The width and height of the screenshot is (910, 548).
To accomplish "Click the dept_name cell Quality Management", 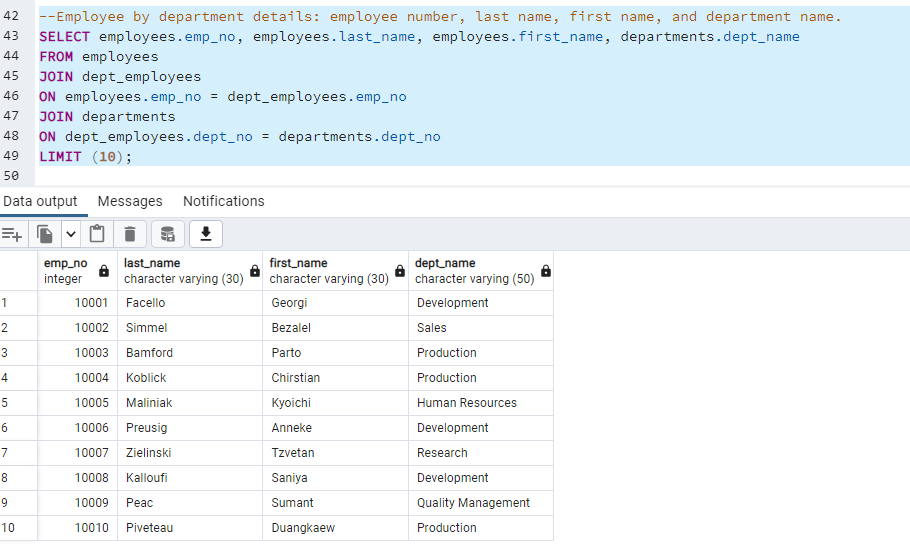I will coord(481,503).
